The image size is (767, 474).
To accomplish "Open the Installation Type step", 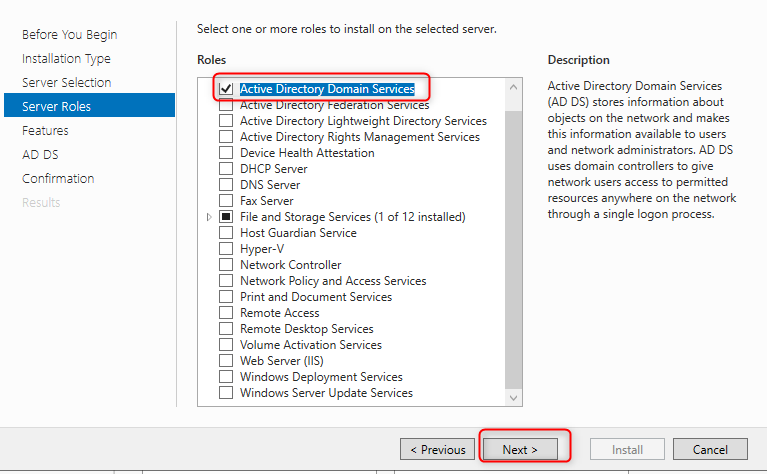I will tap(66, 59).
